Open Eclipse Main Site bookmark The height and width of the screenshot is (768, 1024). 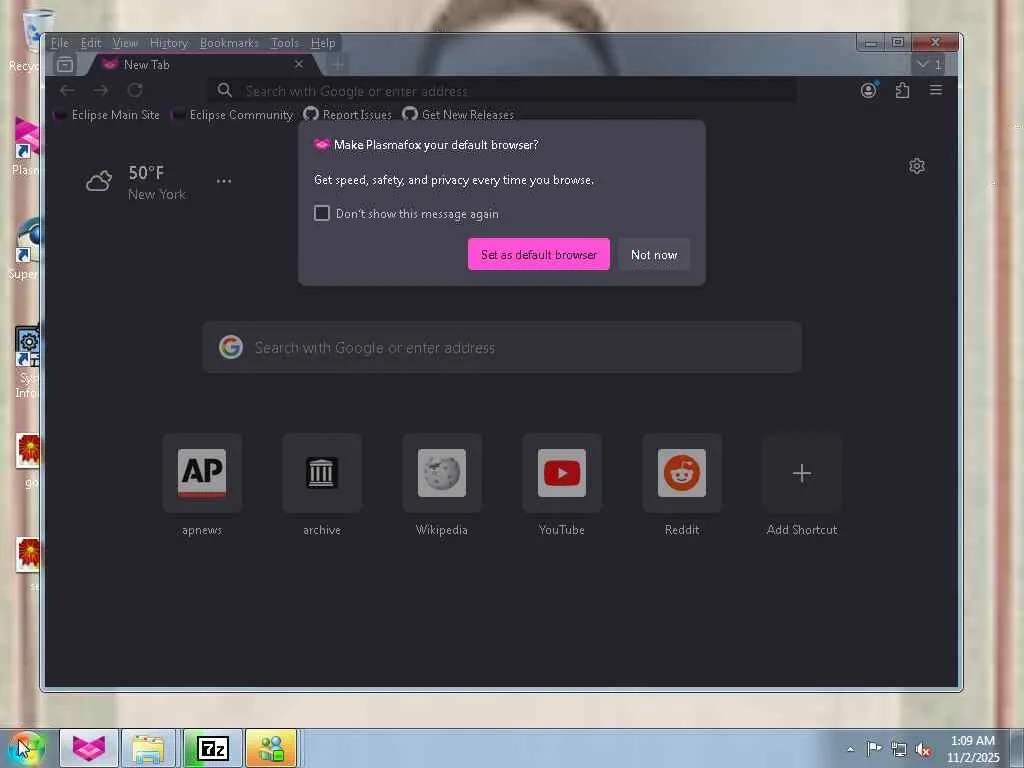pyautogui.click(x=107, y=115)
